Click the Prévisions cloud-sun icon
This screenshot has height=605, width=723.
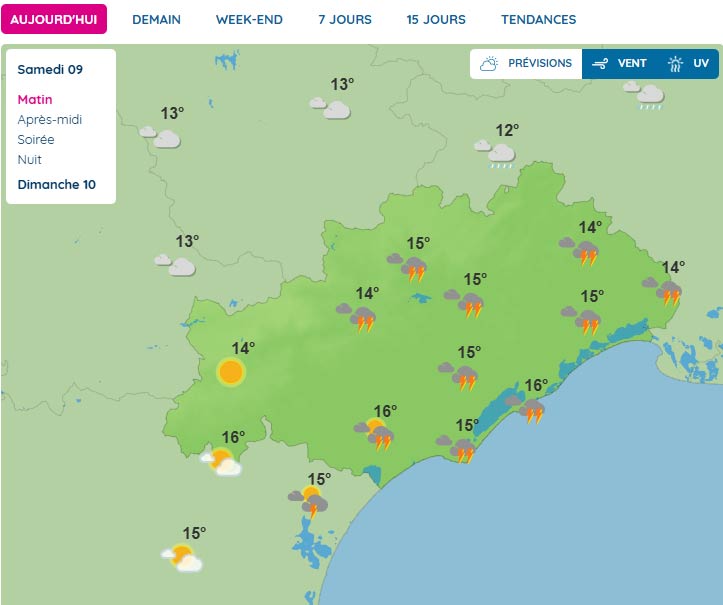489,64
